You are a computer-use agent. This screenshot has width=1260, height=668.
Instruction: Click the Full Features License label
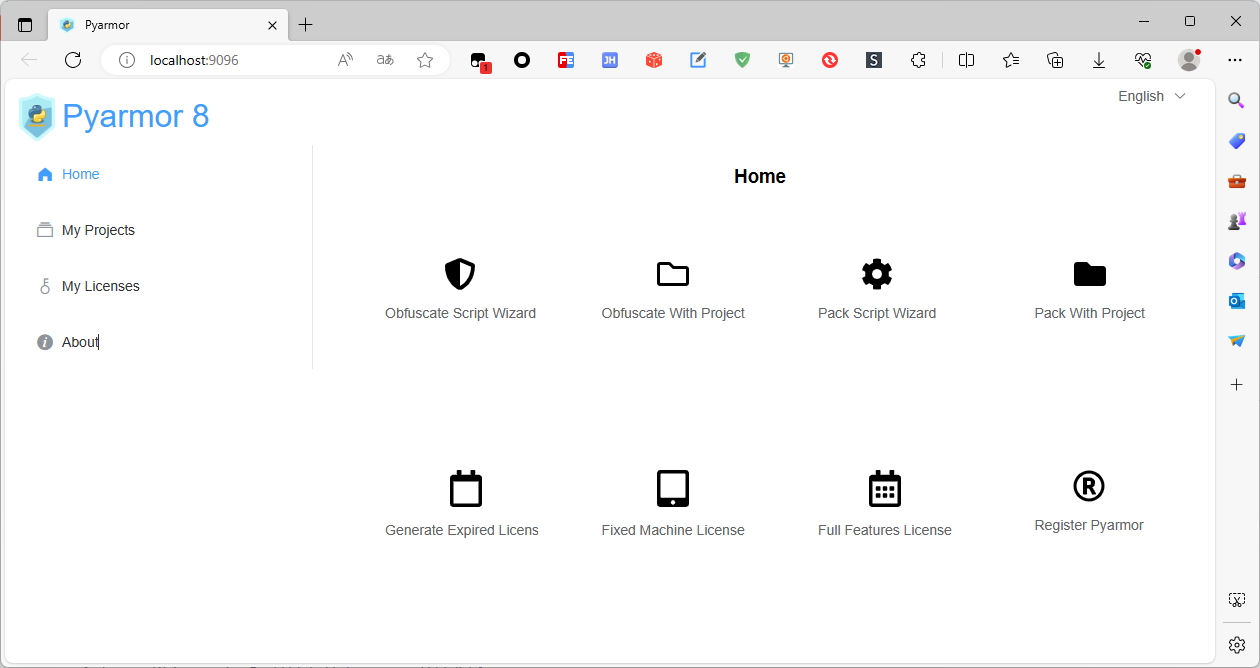pyautogui.click(x=885, y=530)
